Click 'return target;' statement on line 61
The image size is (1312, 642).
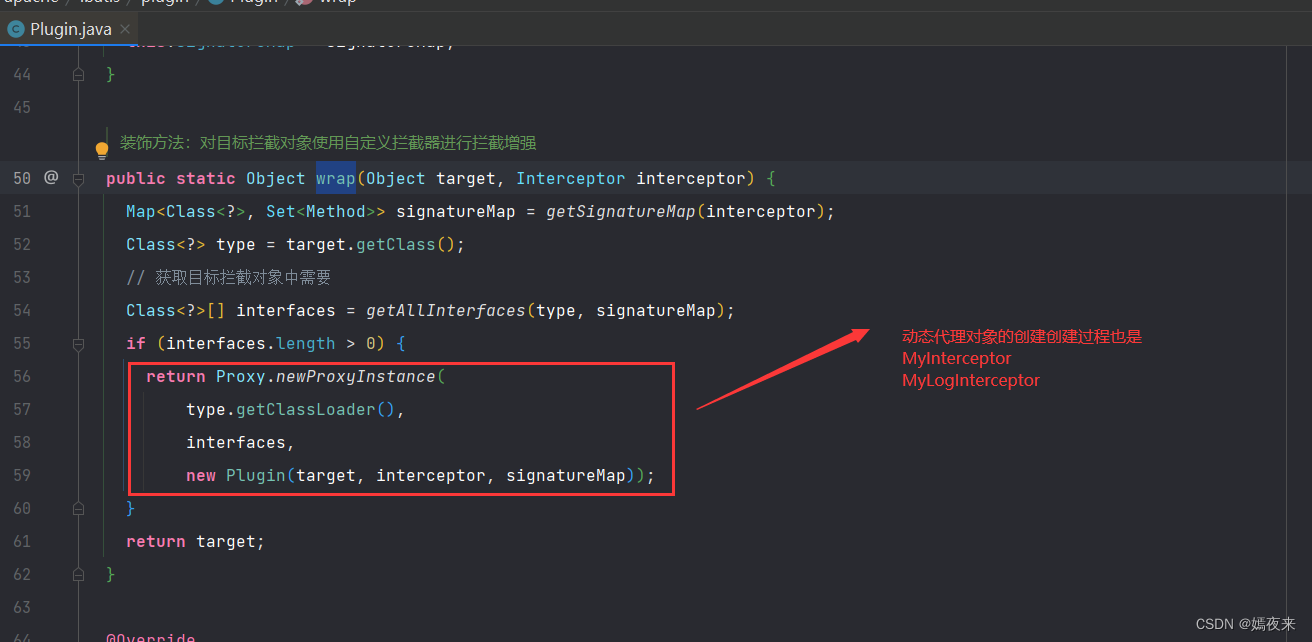(195, 541)
